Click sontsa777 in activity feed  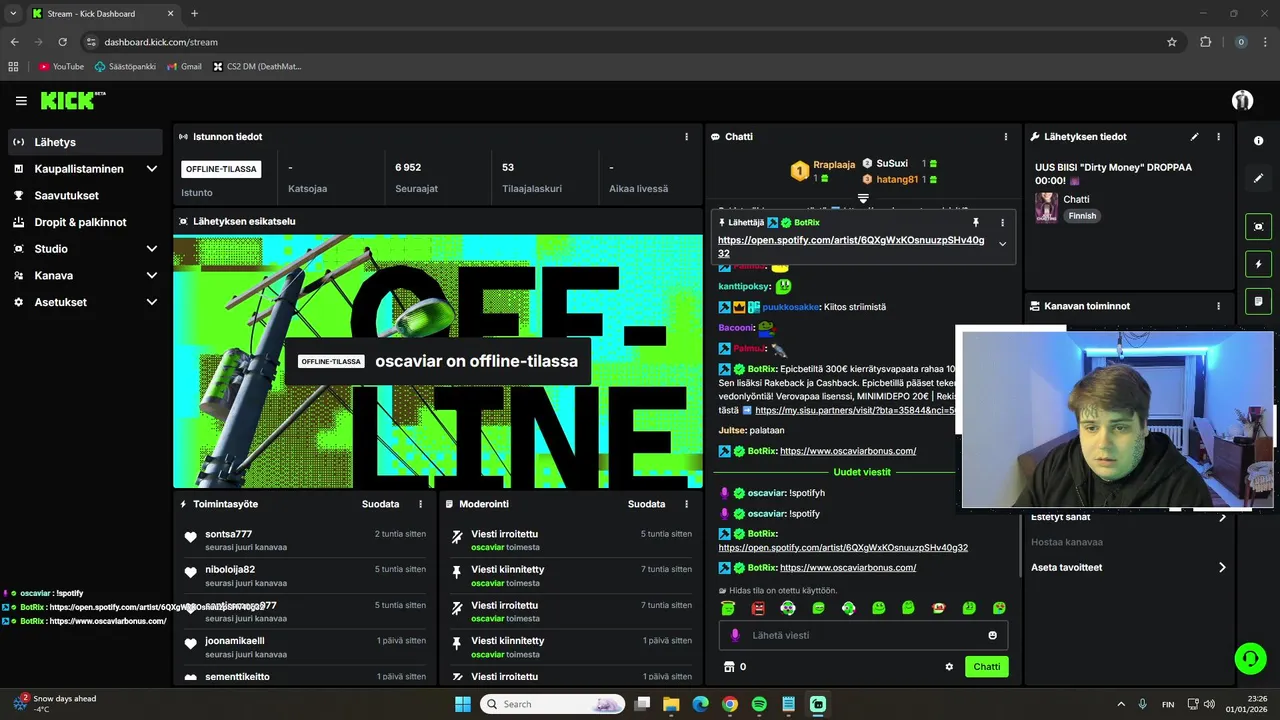[228, 534]
